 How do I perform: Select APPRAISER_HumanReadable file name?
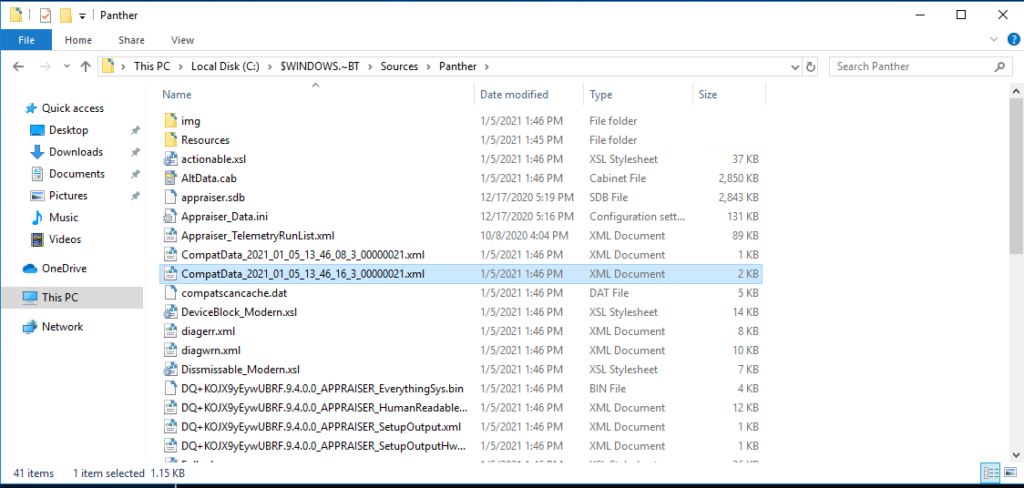325,408
